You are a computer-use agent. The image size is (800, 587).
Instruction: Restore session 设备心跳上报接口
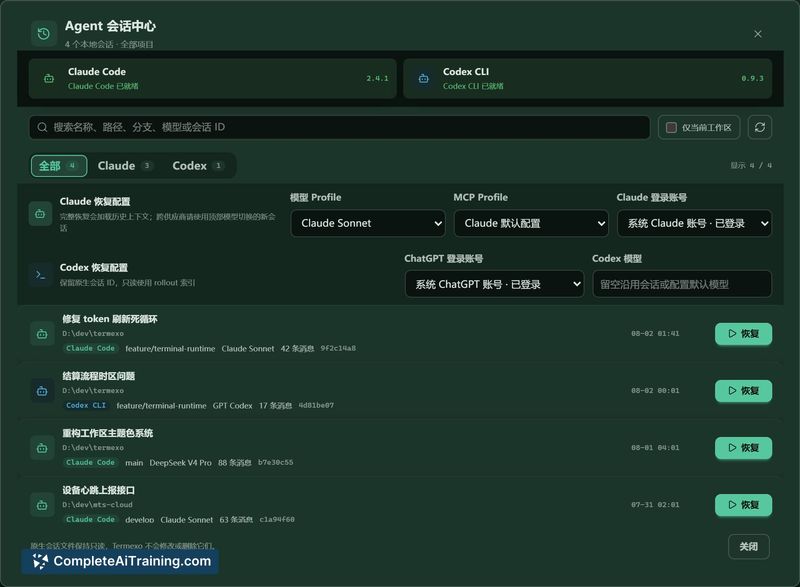tap(743, 505)
